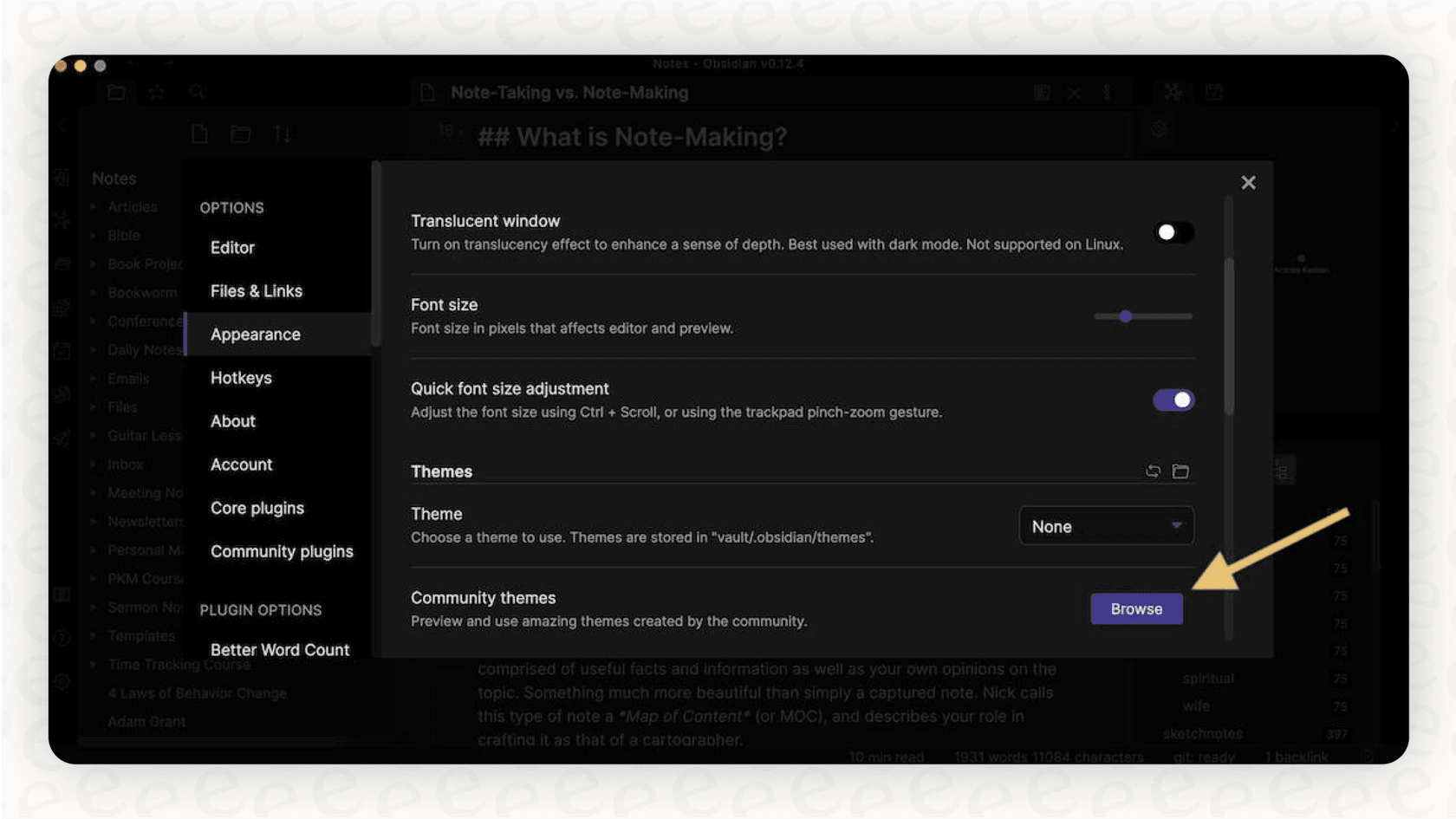Create a new folder from the sidebar icon
The height and width of the screenshot is (819, 1456).
pyautogui.click(x=240, y=134)
